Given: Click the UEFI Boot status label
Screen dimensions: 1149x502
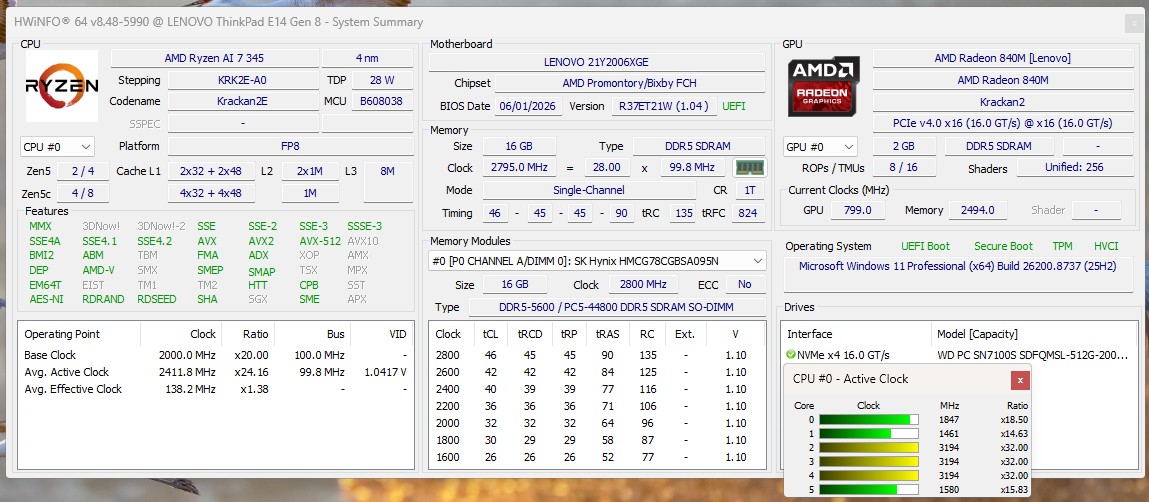Looking at the screenshot, I should pyautogui.click(x=925, y=246).
